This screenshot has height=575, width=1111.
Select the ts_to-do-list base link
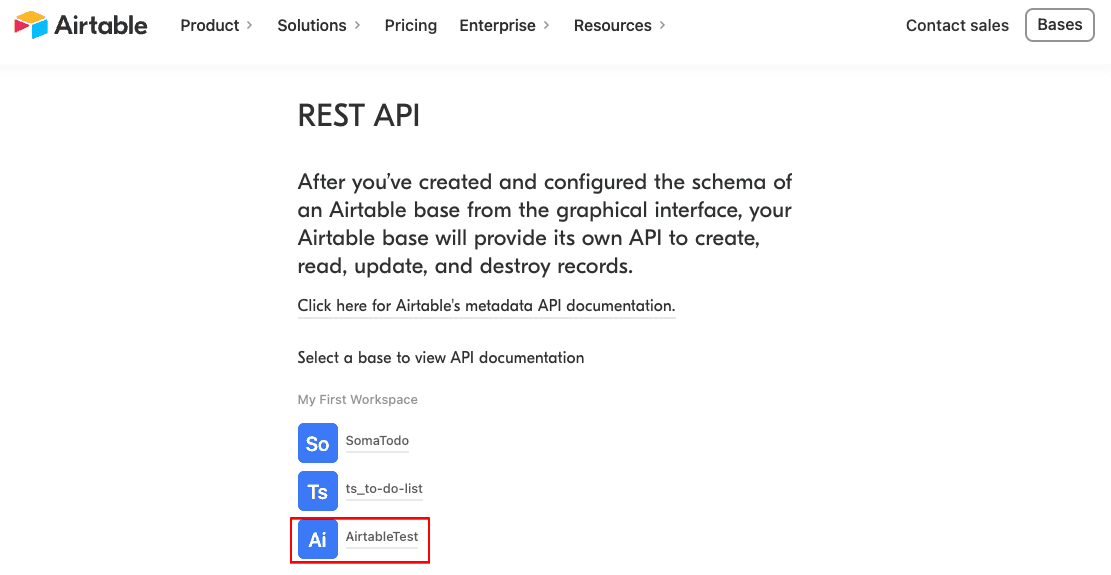point(384,489)
